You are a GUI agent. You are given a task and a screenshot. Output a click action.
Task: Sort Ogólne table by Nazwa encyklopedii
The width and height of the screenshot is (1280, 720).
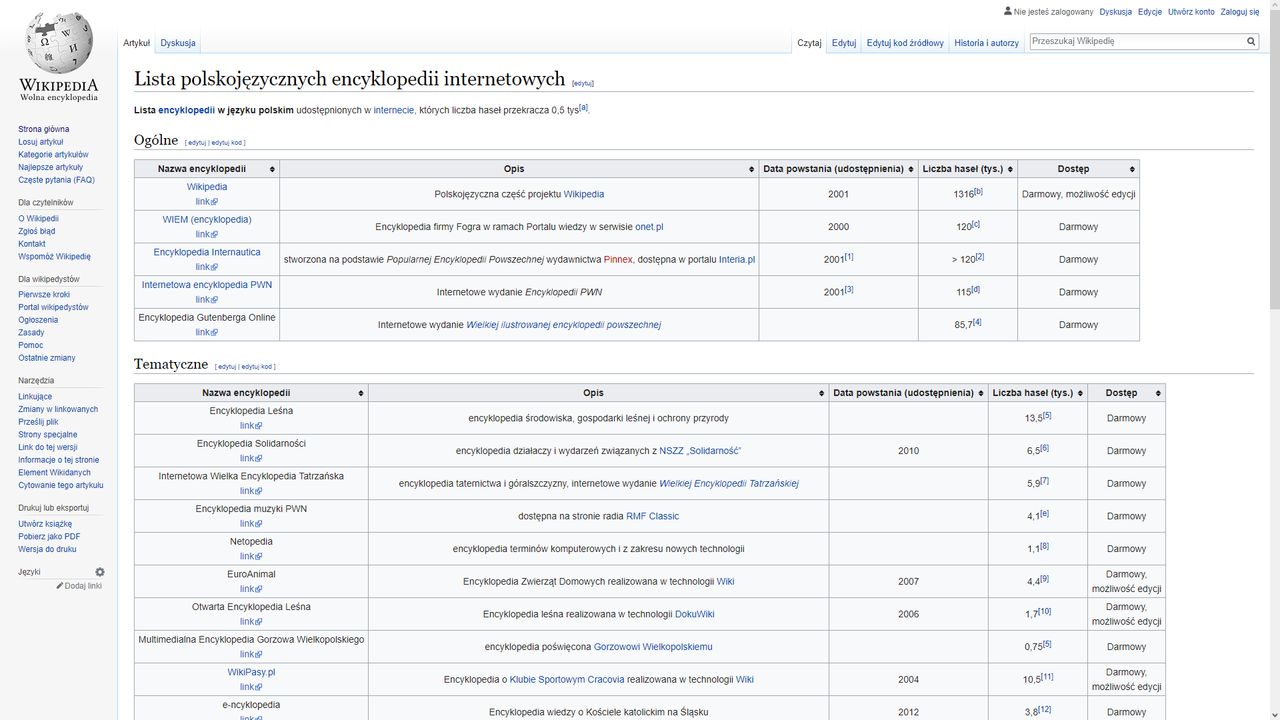(207, 169)
